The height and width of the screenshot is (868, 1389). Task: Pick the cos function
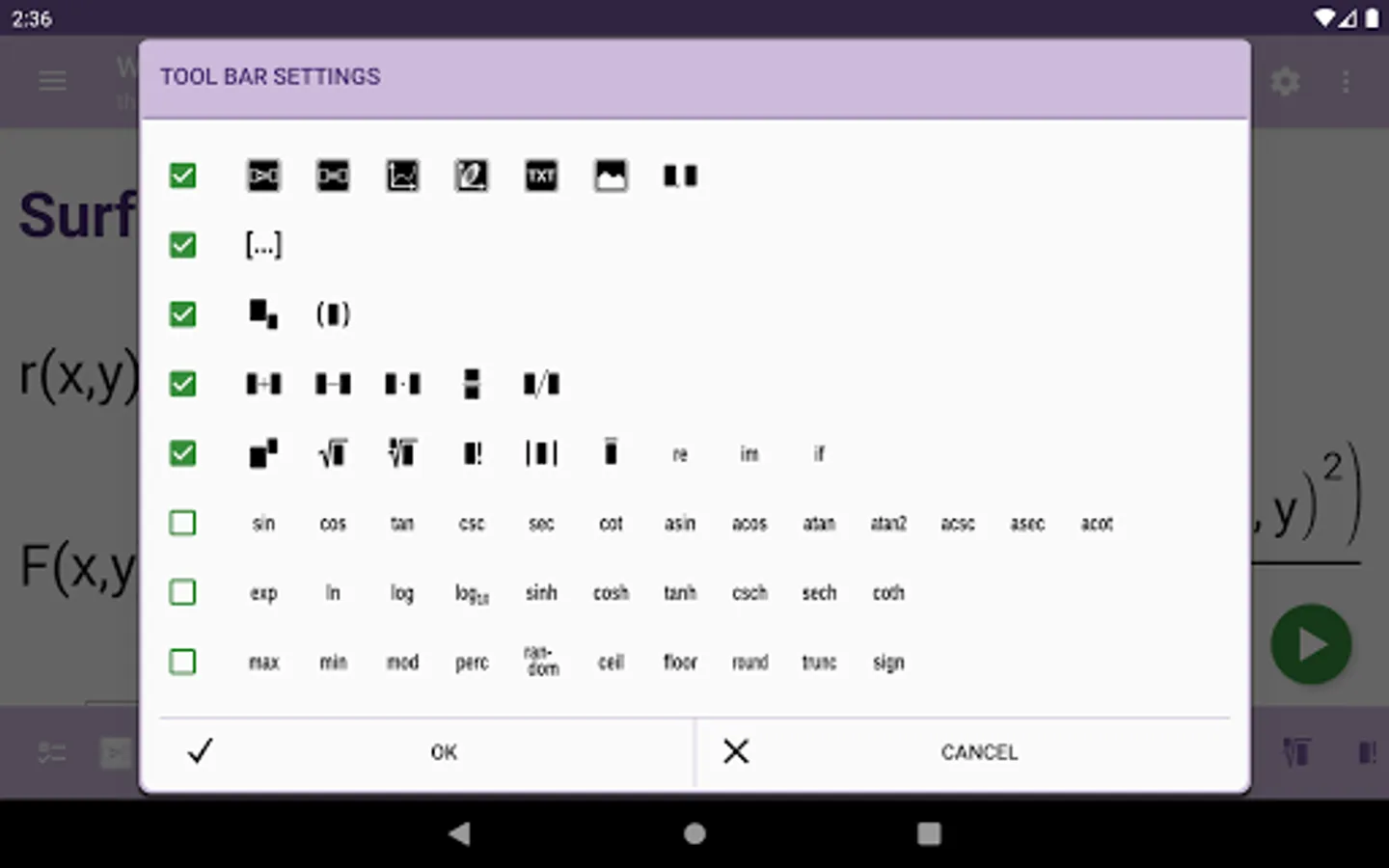point(333,524)
